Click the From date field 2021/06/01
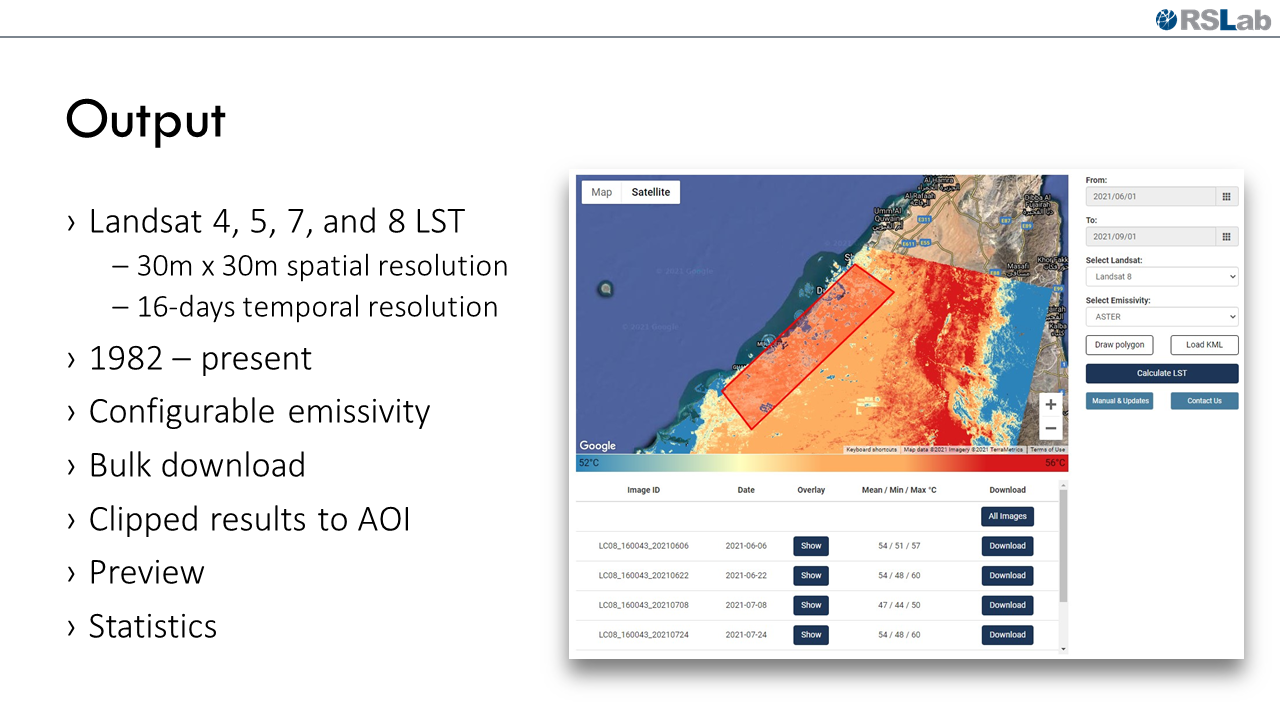Image resolution: width=1280 pixels, height=720 pixels. pyautogui.click(x=1151, y=197)
